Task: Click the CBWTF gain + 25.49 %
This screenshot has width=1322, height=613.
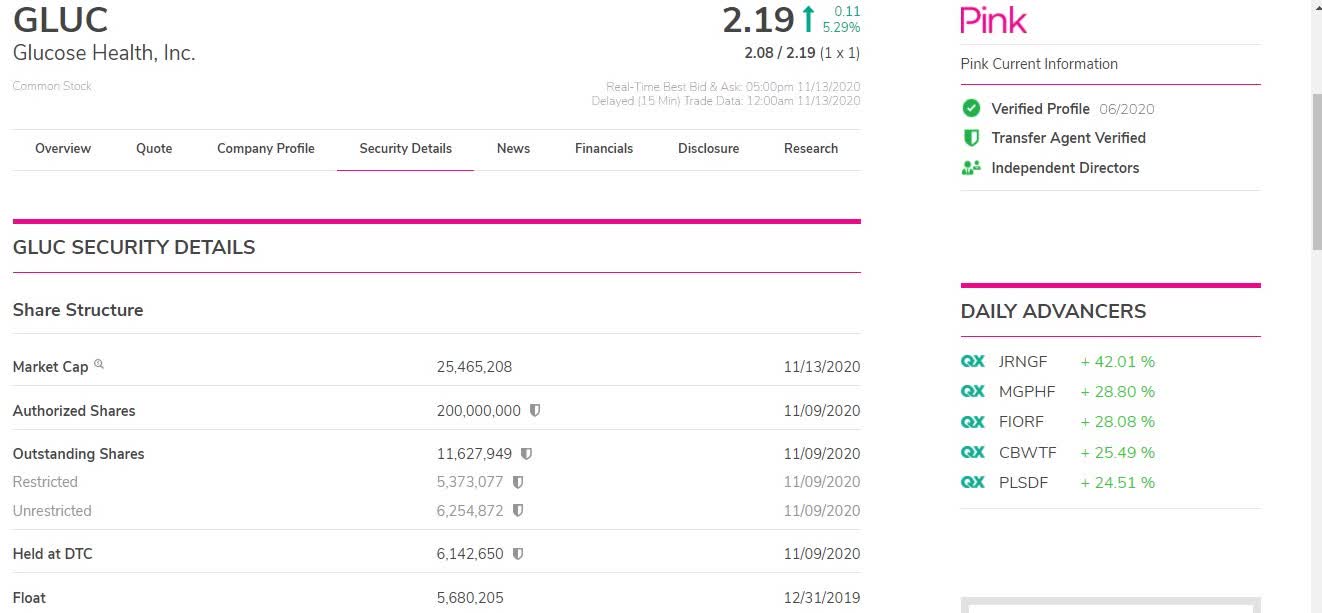Action: tap(1118, 452)
